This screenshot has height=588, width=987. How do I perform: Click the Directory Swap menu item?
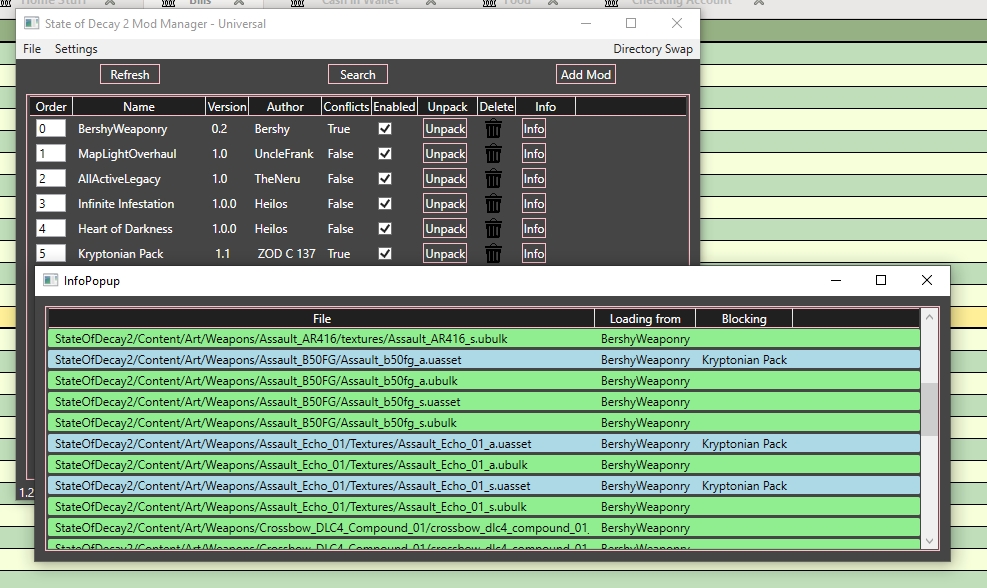coord(653,48)
